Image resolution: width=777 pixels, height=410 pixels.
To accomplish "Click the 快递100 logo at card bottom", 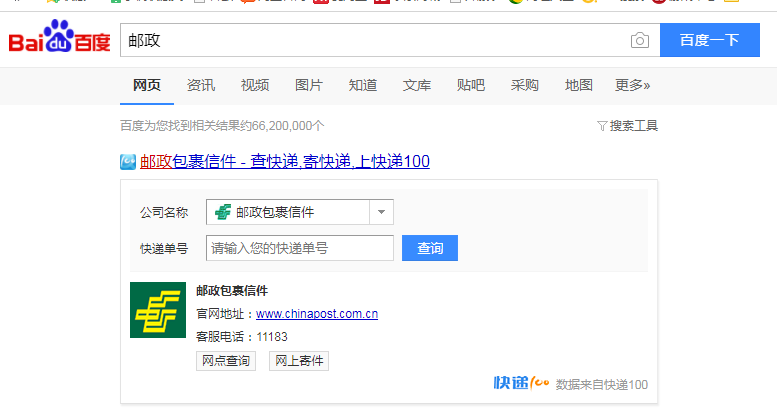I will pyautogui.click(x=521, y=383).
